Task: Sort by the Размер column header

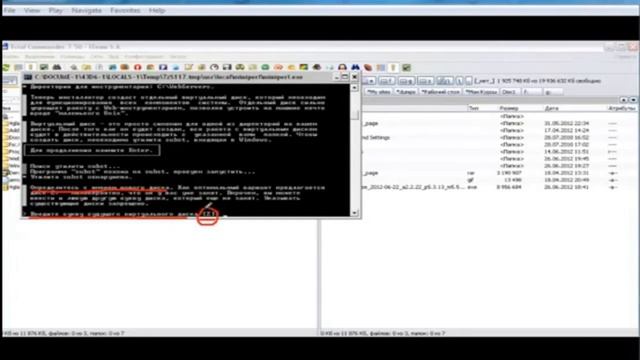Action: [509, 108]
